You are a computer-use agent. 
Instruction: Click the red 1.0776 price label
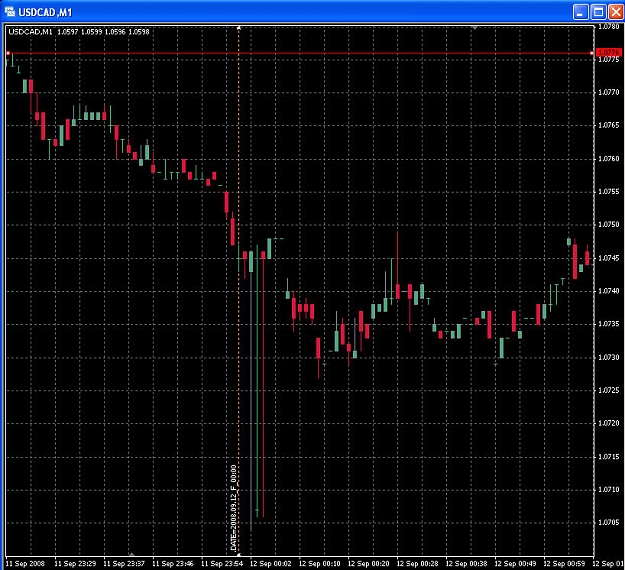click(x=608, y=52)
